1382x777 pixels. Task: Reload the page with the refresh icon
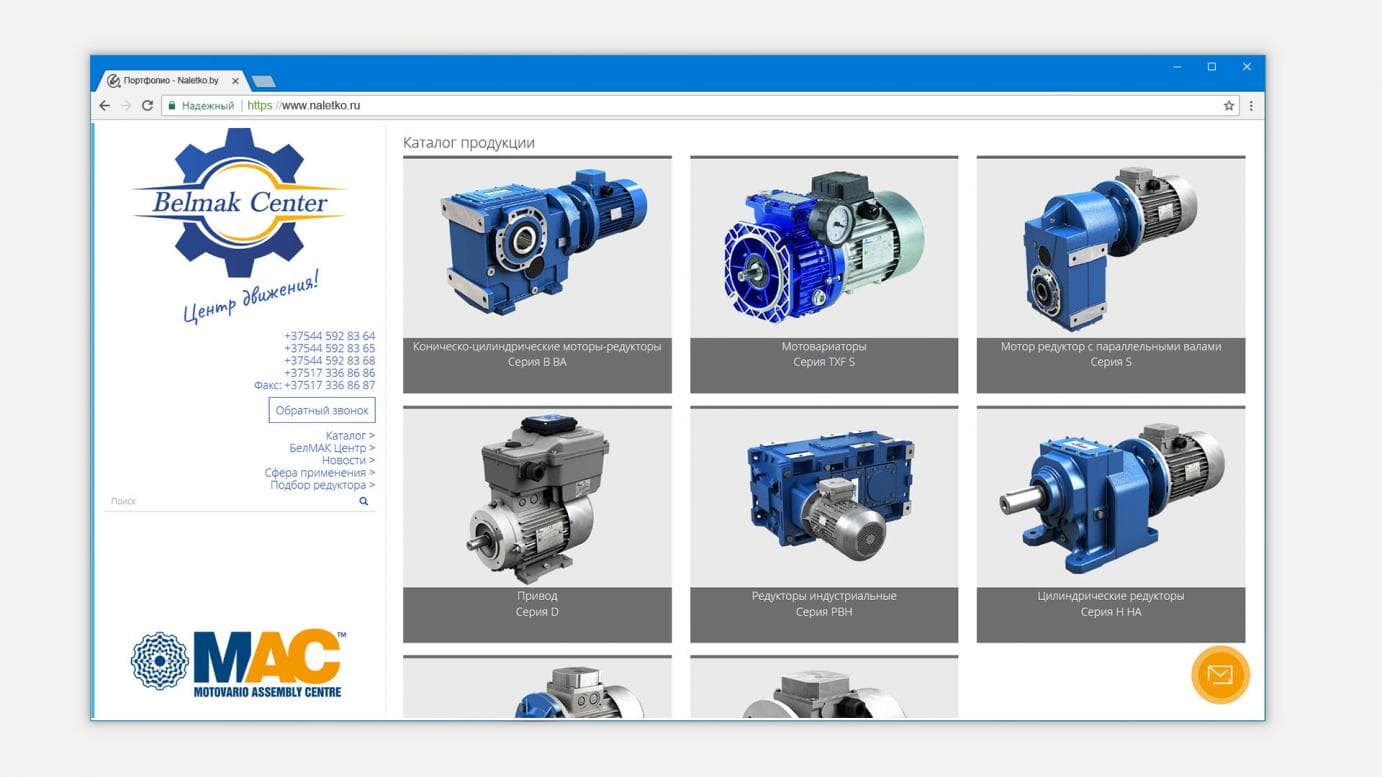[x=147, y=106]
